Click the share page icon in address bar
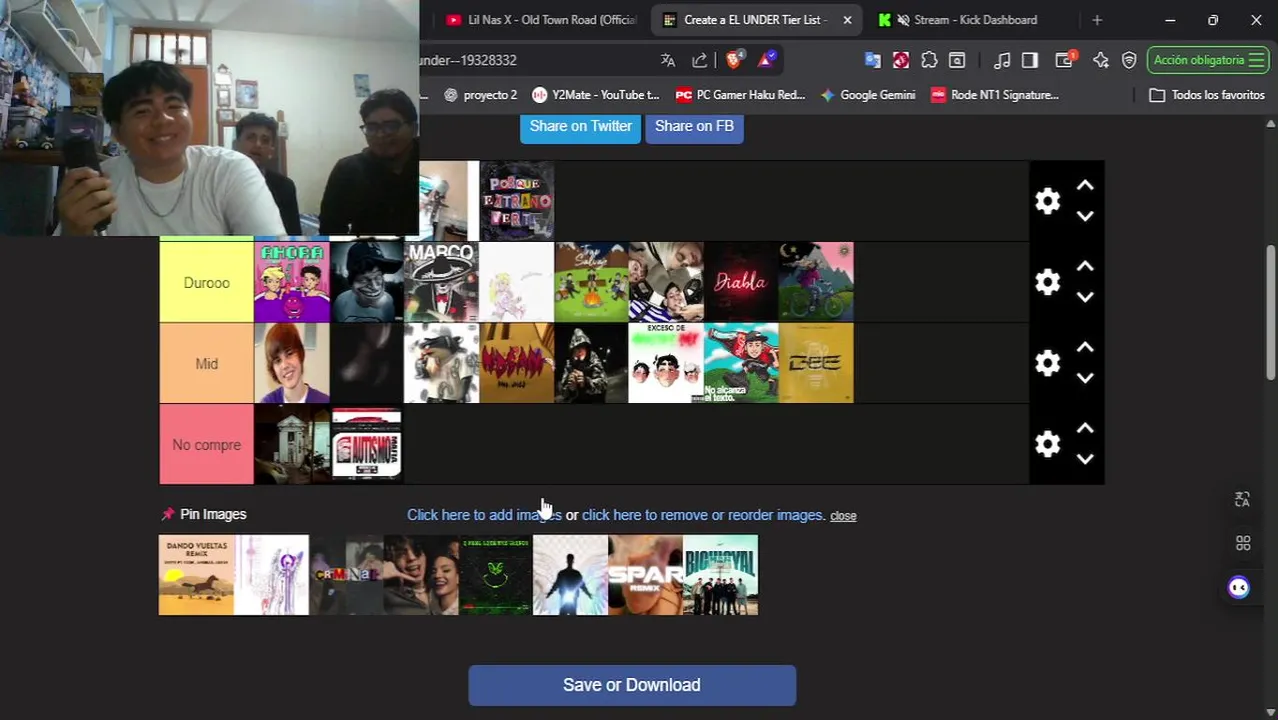Viewport: 1278px width, 720px height. (700, 60)
